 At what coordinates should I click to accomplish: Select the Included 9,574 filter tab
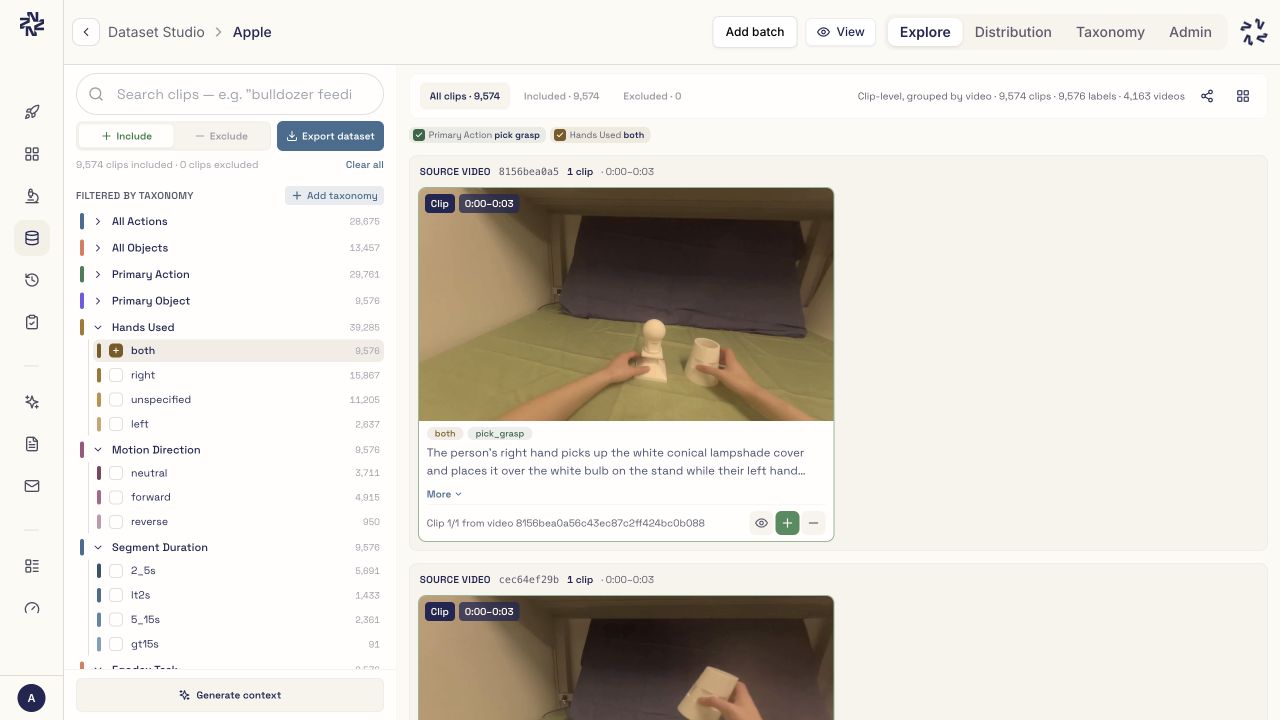pyautogui.click(x=561, y=96)
